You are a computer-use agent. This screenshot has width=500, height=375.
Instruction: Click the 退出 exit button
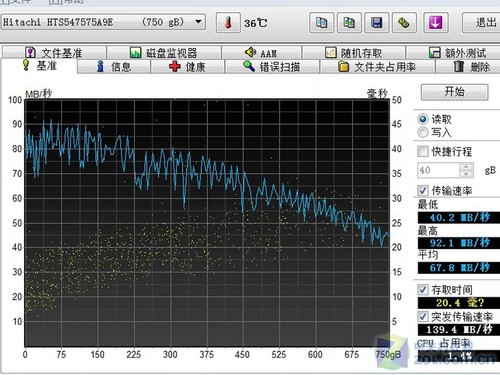pyautogui.click(x=482, y=23)
